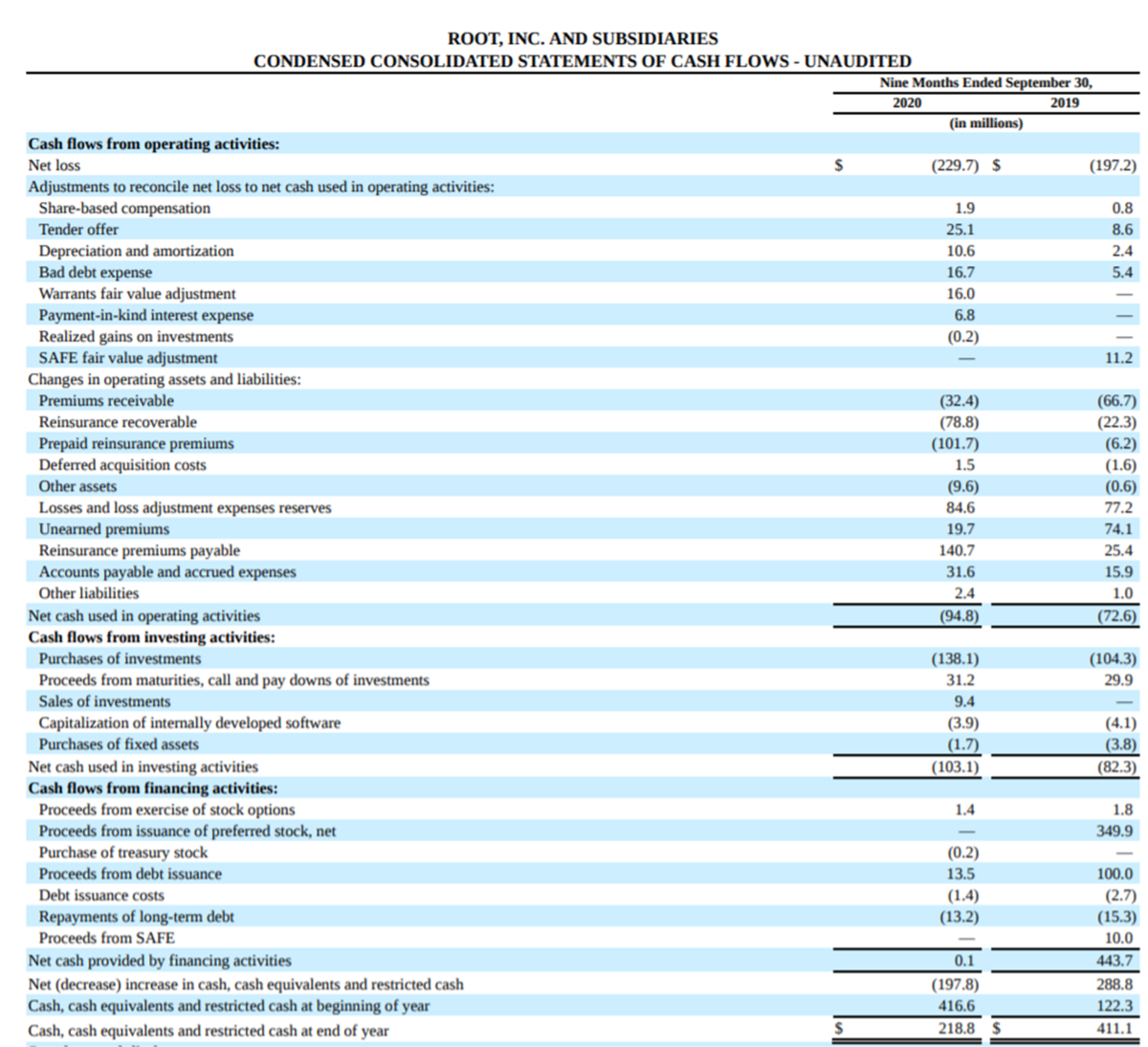The height and width of the screenshot is (1047, 1148).
Task: Select the "Debt issuance costs" label
Action: (101, 895)
